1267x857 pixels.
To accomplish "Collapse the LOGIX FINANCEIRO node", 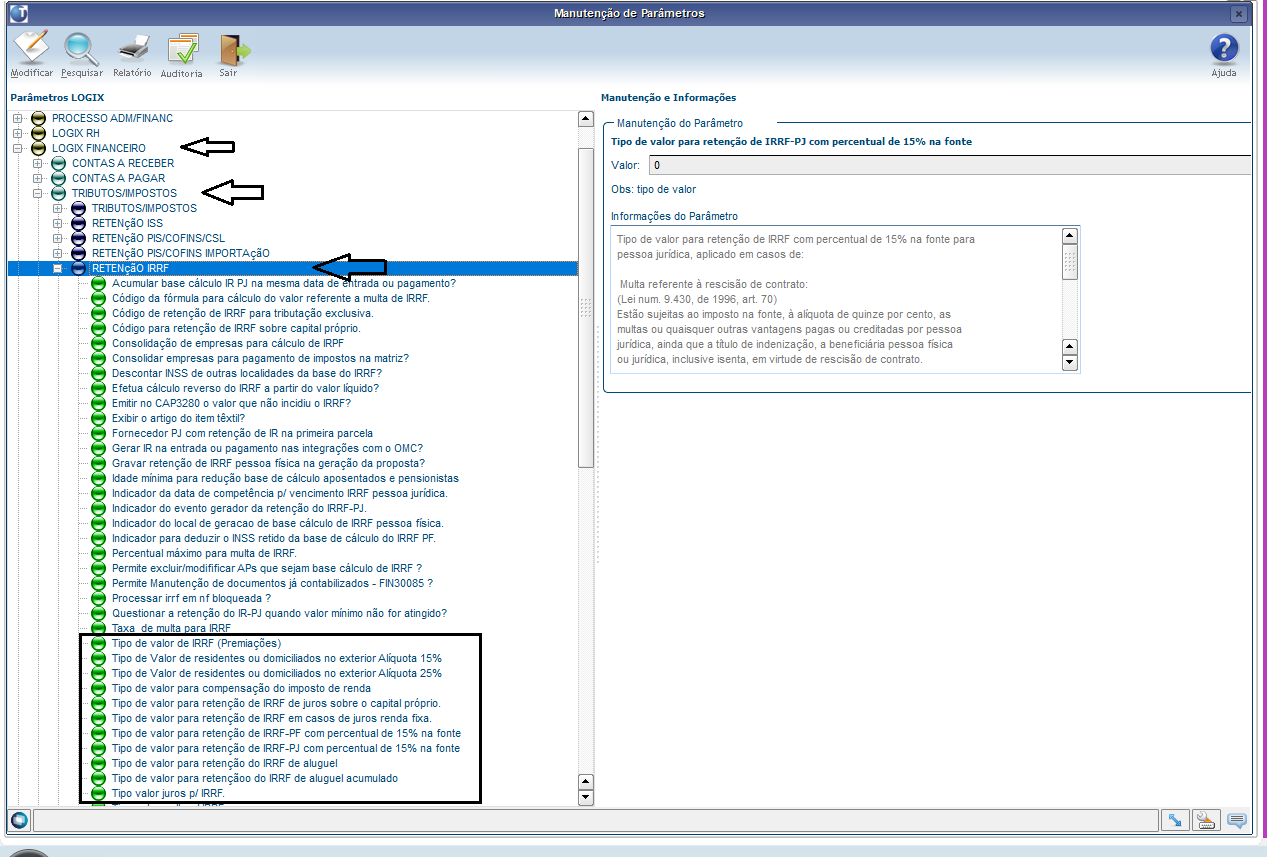I will 17,148.
